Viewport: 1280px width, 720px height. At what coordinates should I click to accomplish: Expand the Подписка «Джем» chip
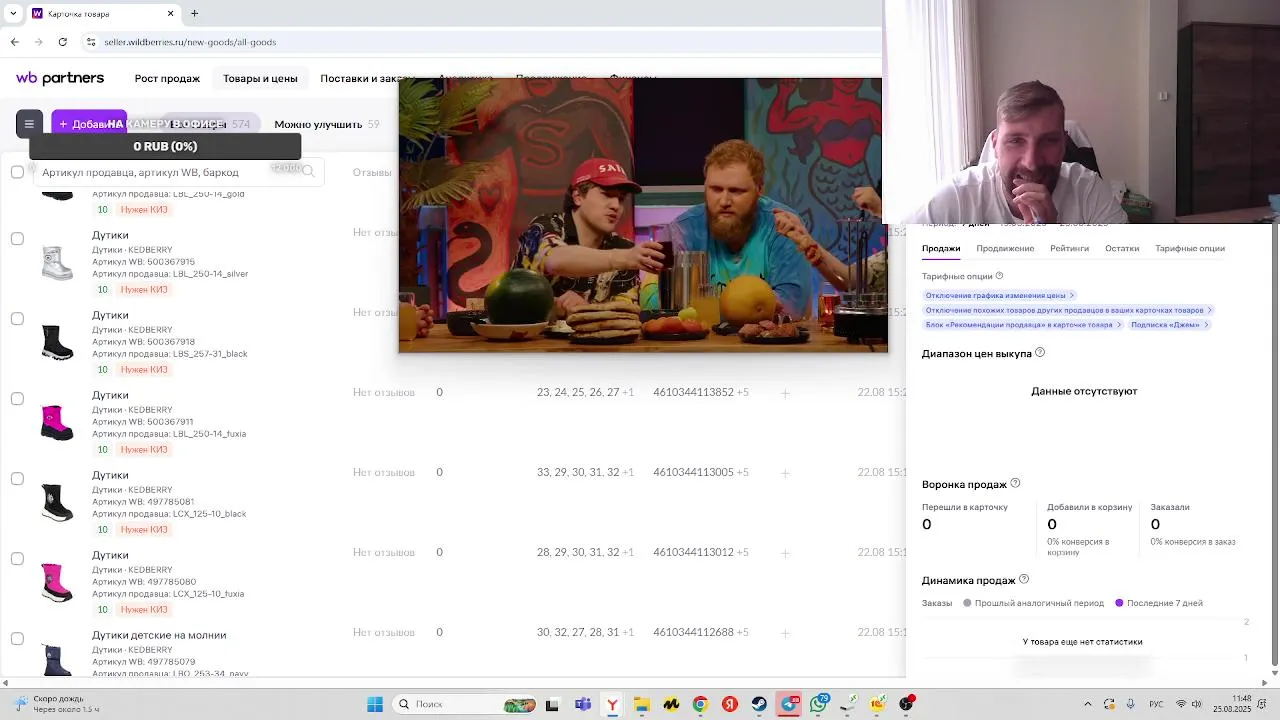[x=1169, y=325]
